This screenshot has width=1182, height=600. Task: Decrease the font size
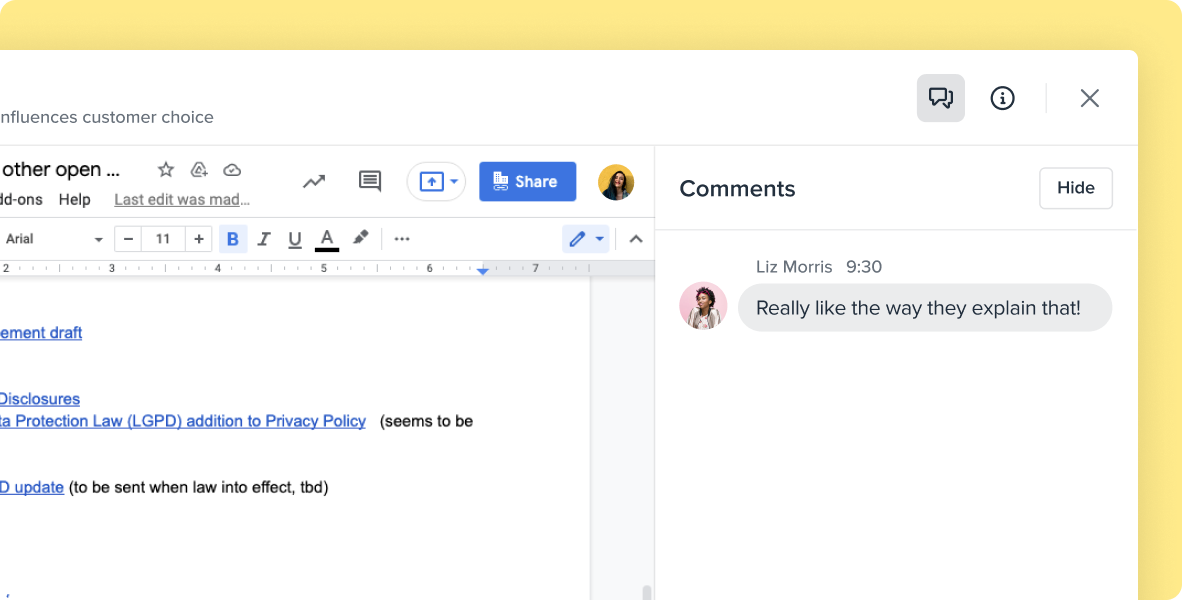coord(128,239)
